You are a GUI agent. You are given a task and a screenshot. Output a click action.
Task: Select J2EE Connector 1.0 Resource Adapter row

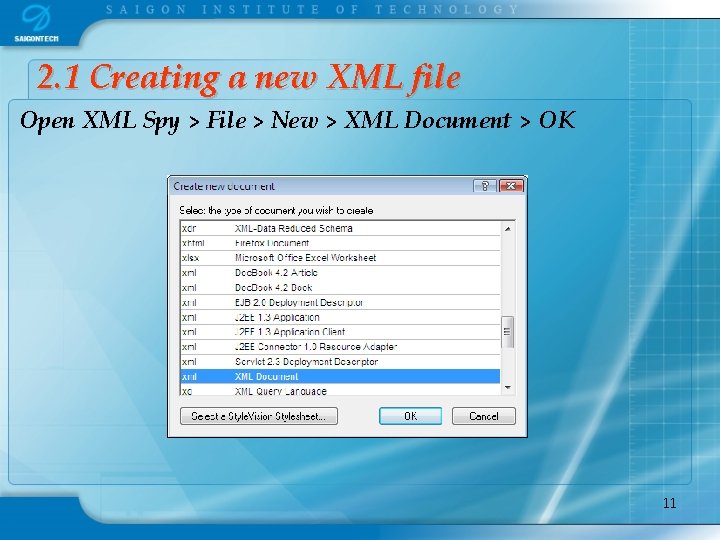click(x=340, y=347)
